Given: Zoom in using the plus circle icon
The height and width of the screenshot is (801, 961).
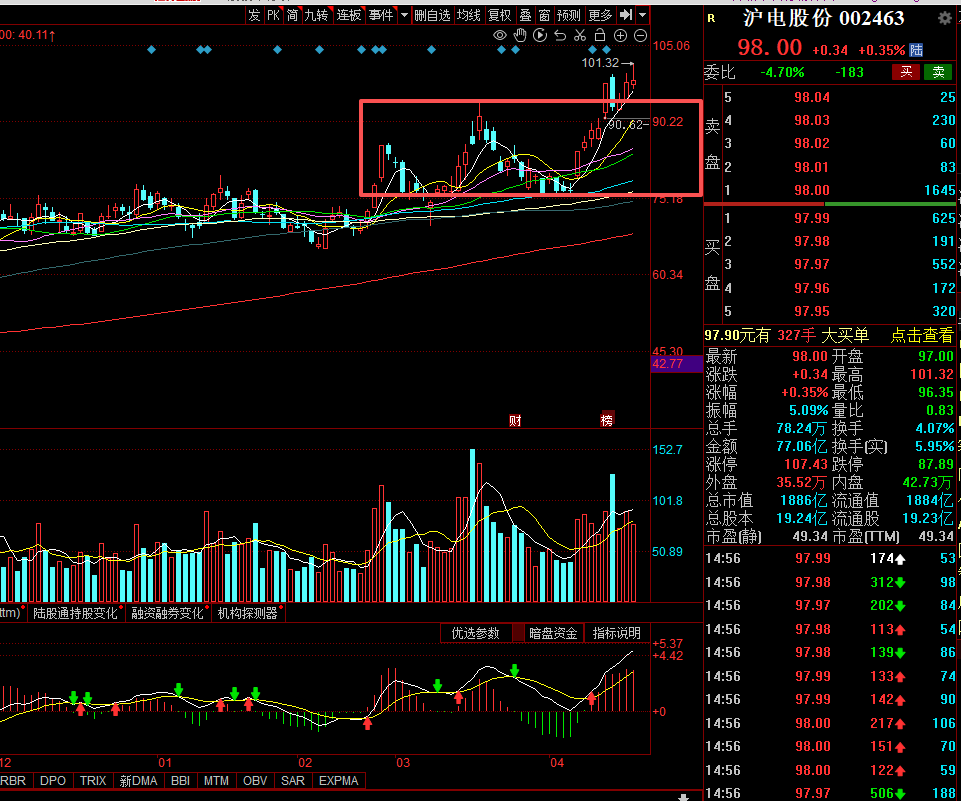Looking at the screenshot, I should pyautogui.click(x=620, y=36).
